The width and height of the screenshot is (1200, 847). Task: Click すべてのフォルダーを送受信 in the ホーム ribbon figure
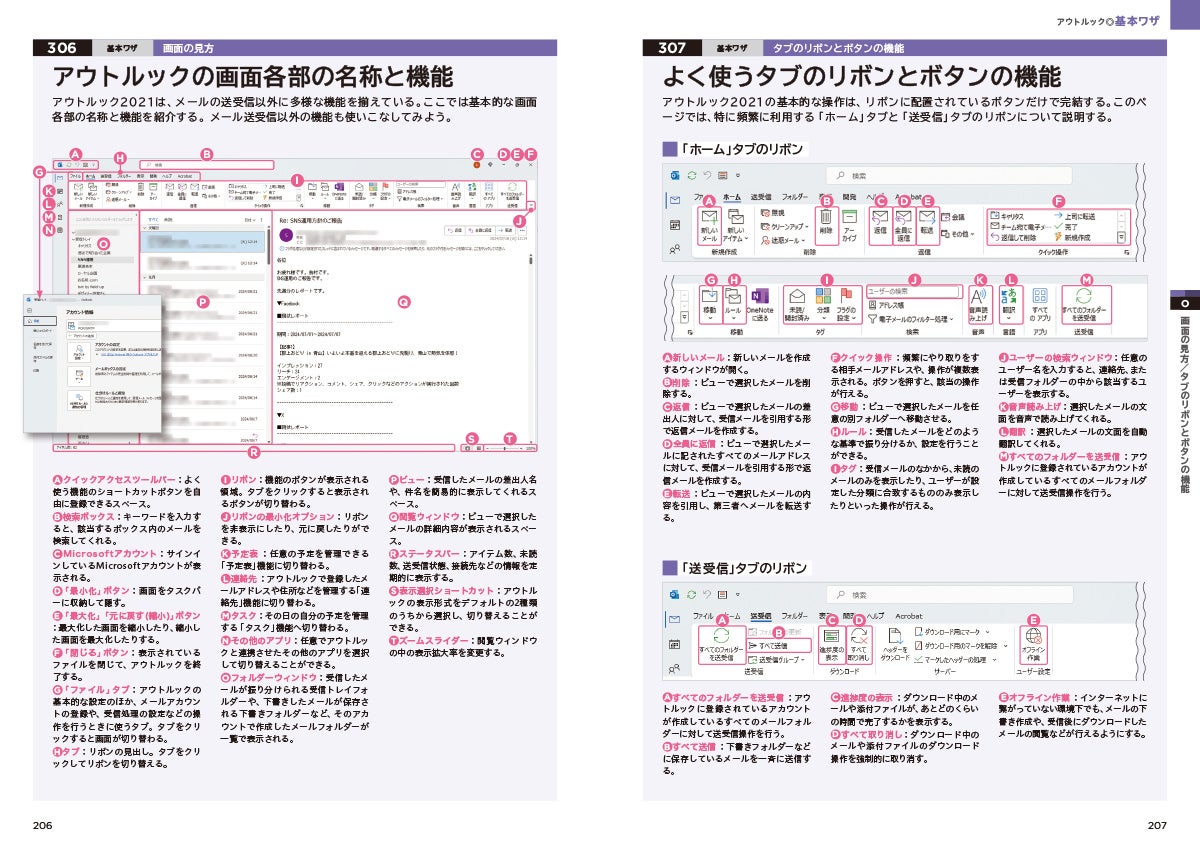tap(1086, 304)
